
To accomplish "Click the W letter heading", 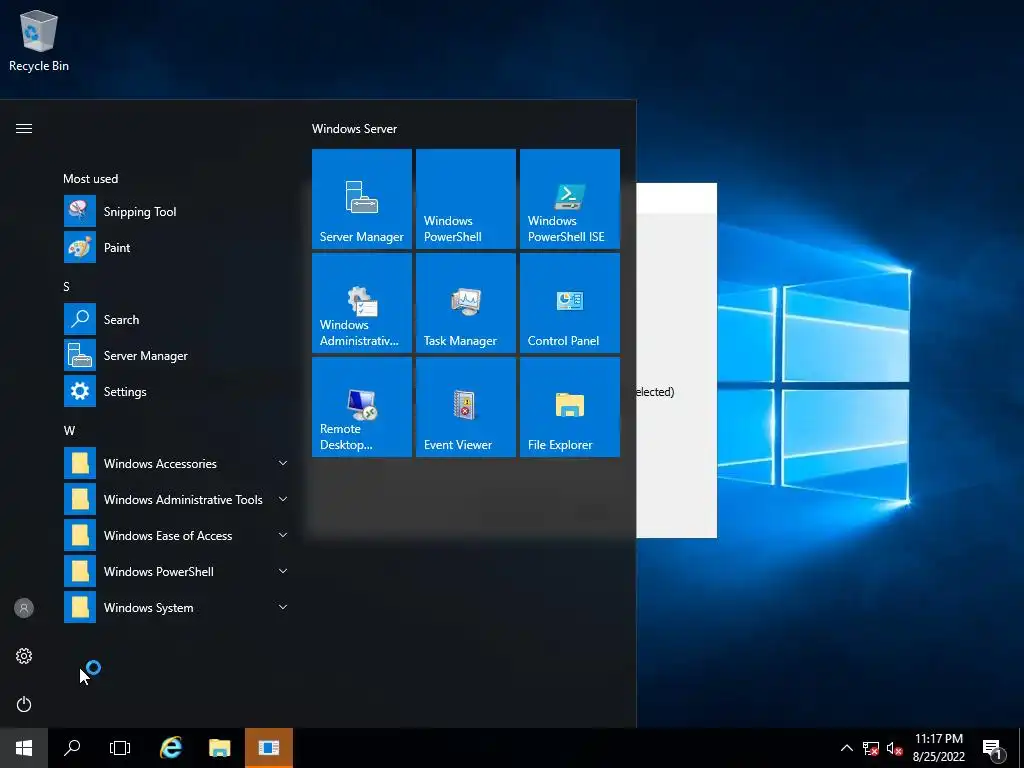I will point(69,430).
